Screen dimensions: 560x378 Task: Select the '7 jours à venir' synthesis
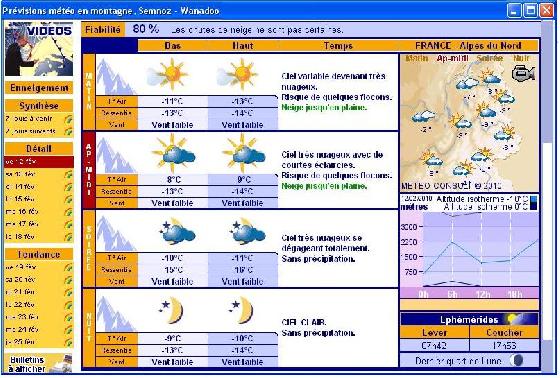[29, 119]
